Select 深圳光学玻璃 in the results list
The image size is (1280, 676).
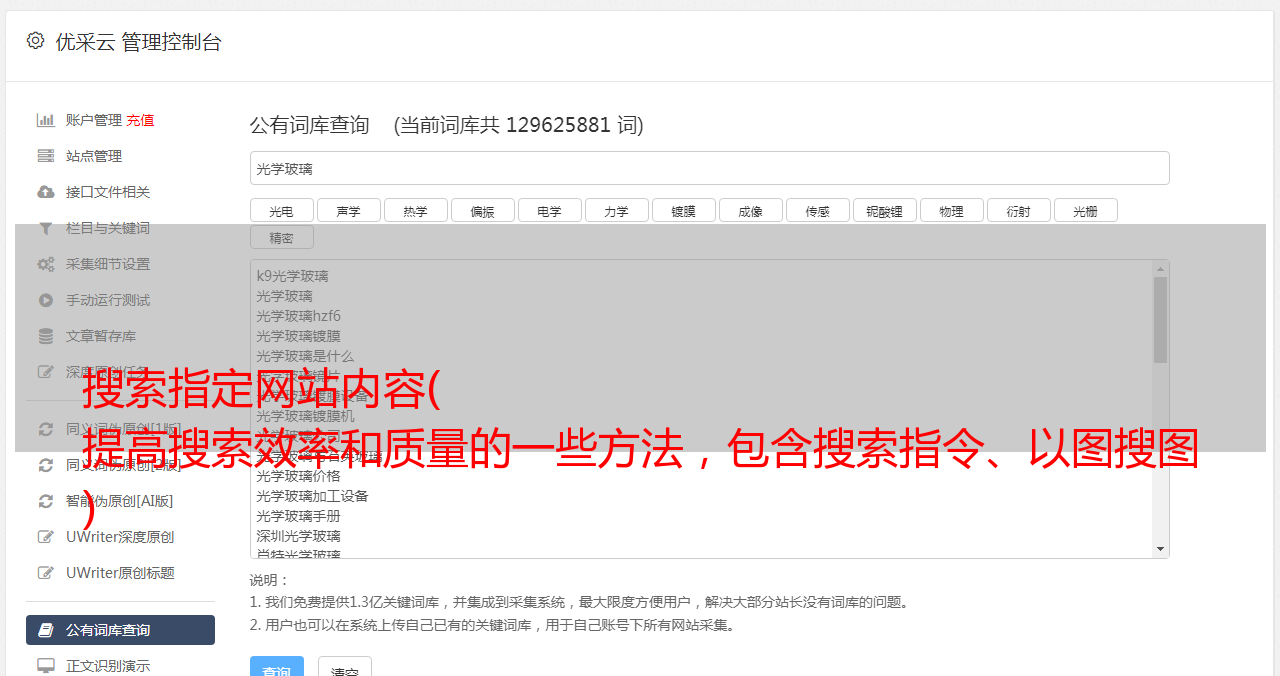tap(298, 536)
